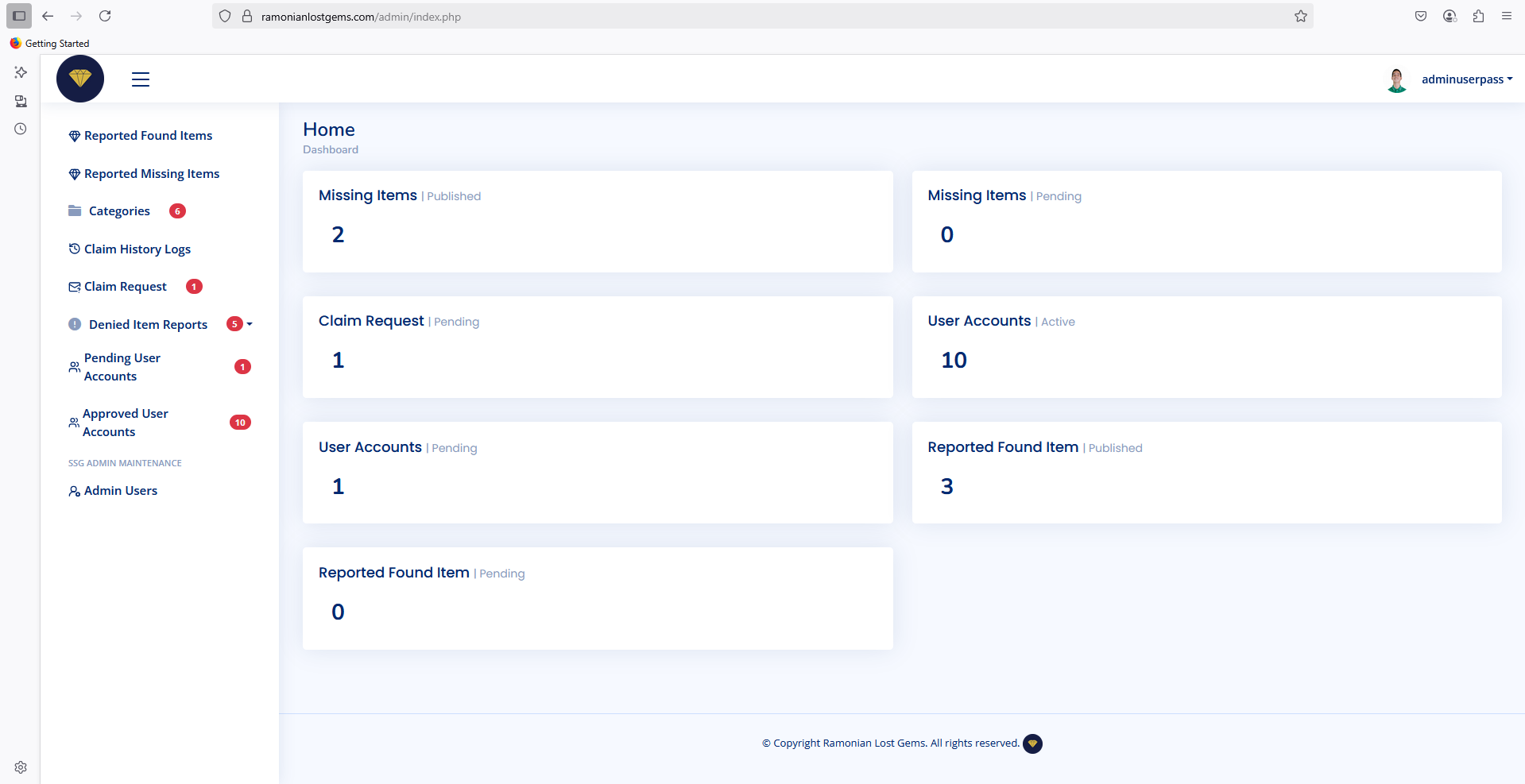Go to Reported Missing Items page
The image size is (1525, 784).
[151, 174]
